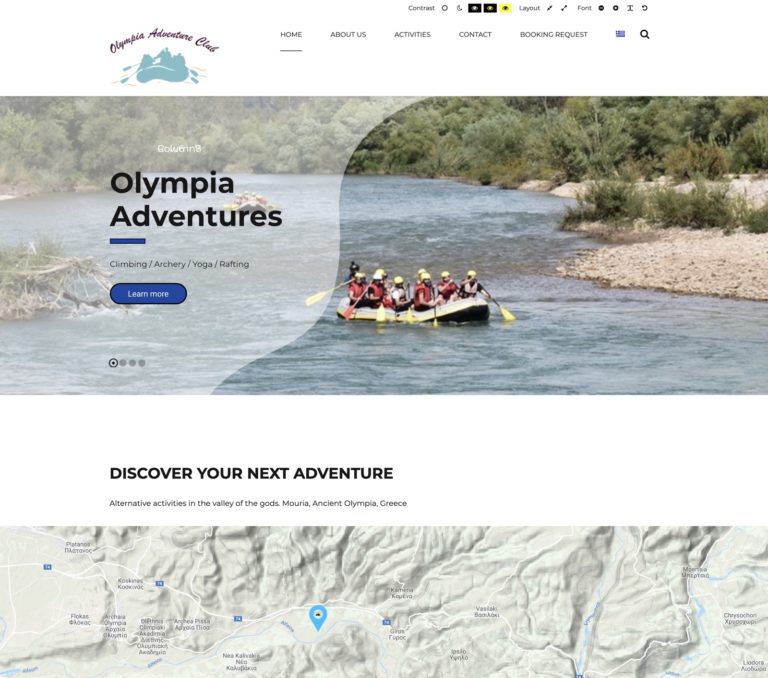Click the Olympia Adventure Club logo
768x678 pixels.
[164, 56]
